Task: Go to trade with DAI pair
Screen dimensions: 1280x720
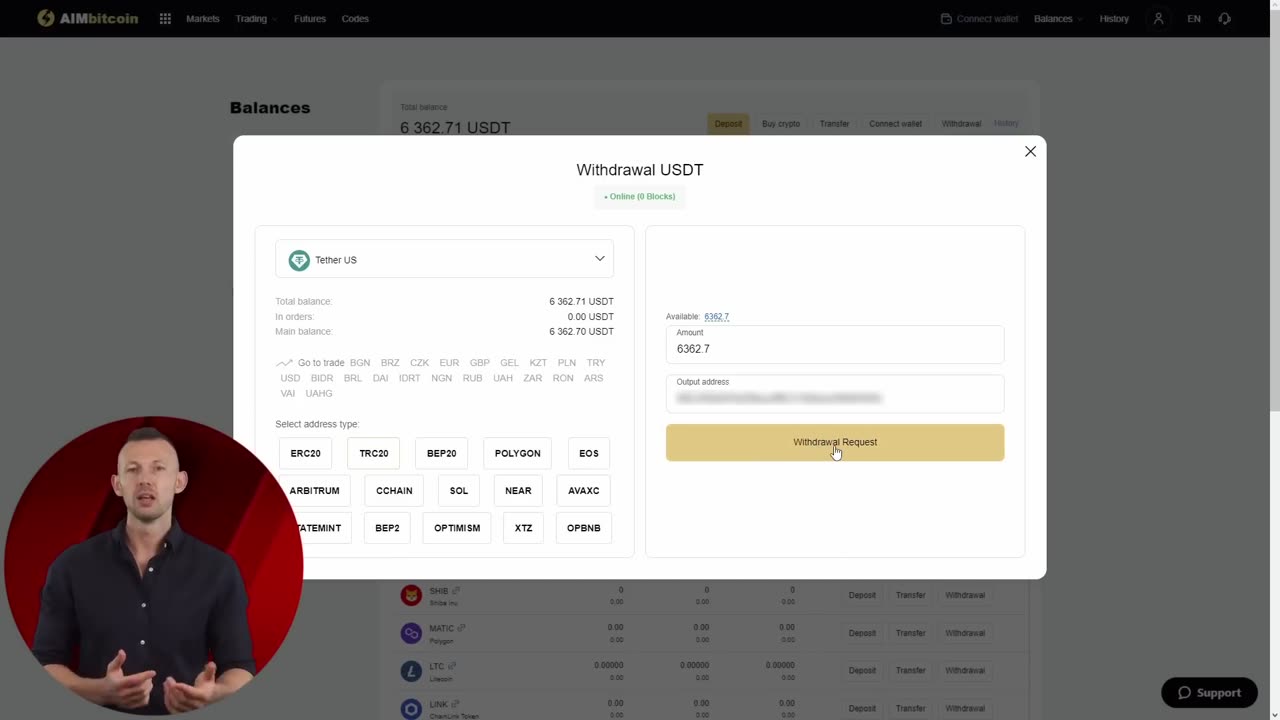Action: click(380, 378)
